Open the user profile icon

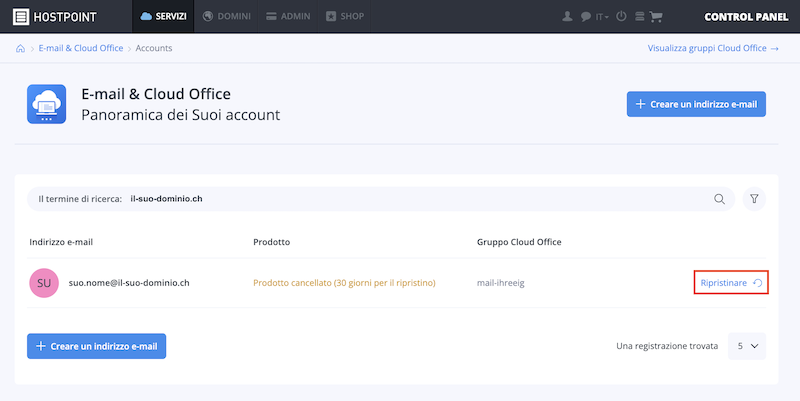click(567, 16)
